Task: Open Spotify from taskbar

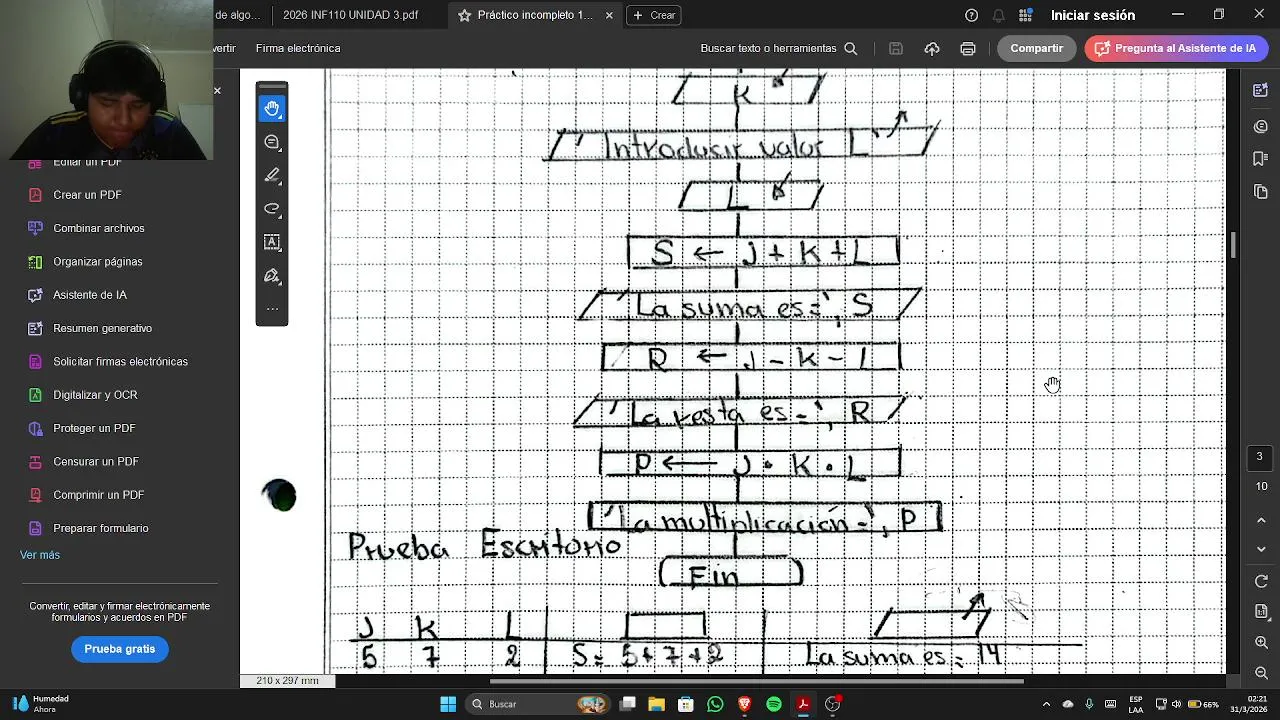Action: click(774, 704)
